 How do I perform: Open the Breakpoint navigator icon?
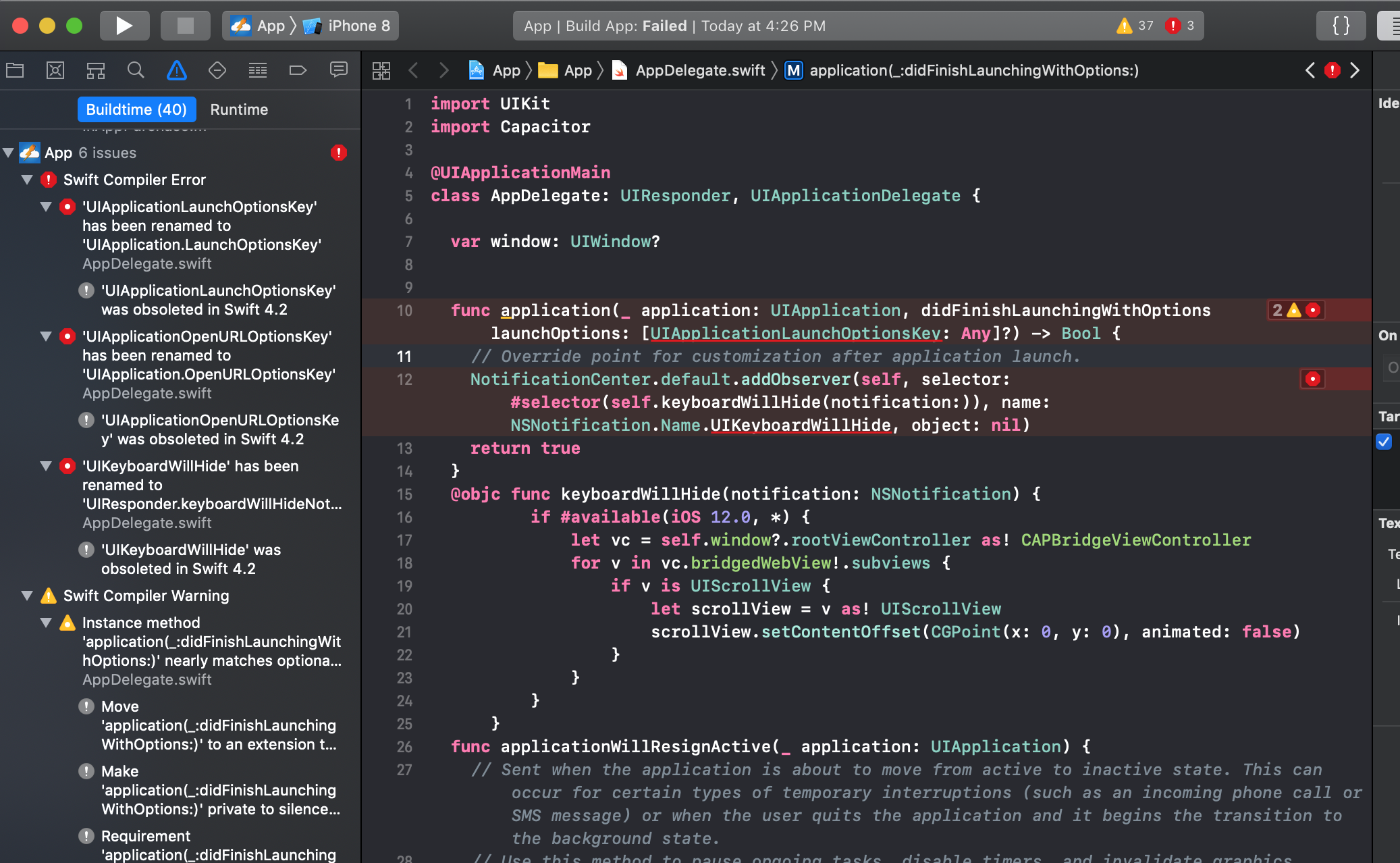298,70
